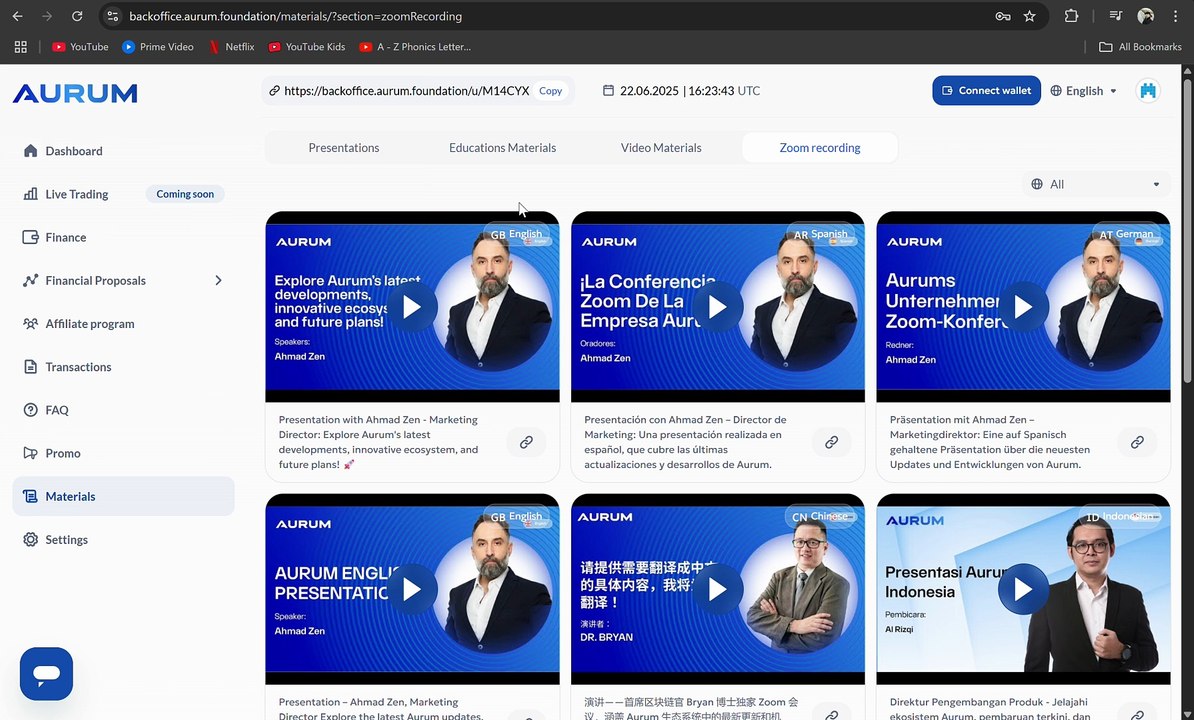Image resolution: width=1194 pixels, height=720 pixels.
Task: Click the Coming soon badge
Action: coord(185,194)
